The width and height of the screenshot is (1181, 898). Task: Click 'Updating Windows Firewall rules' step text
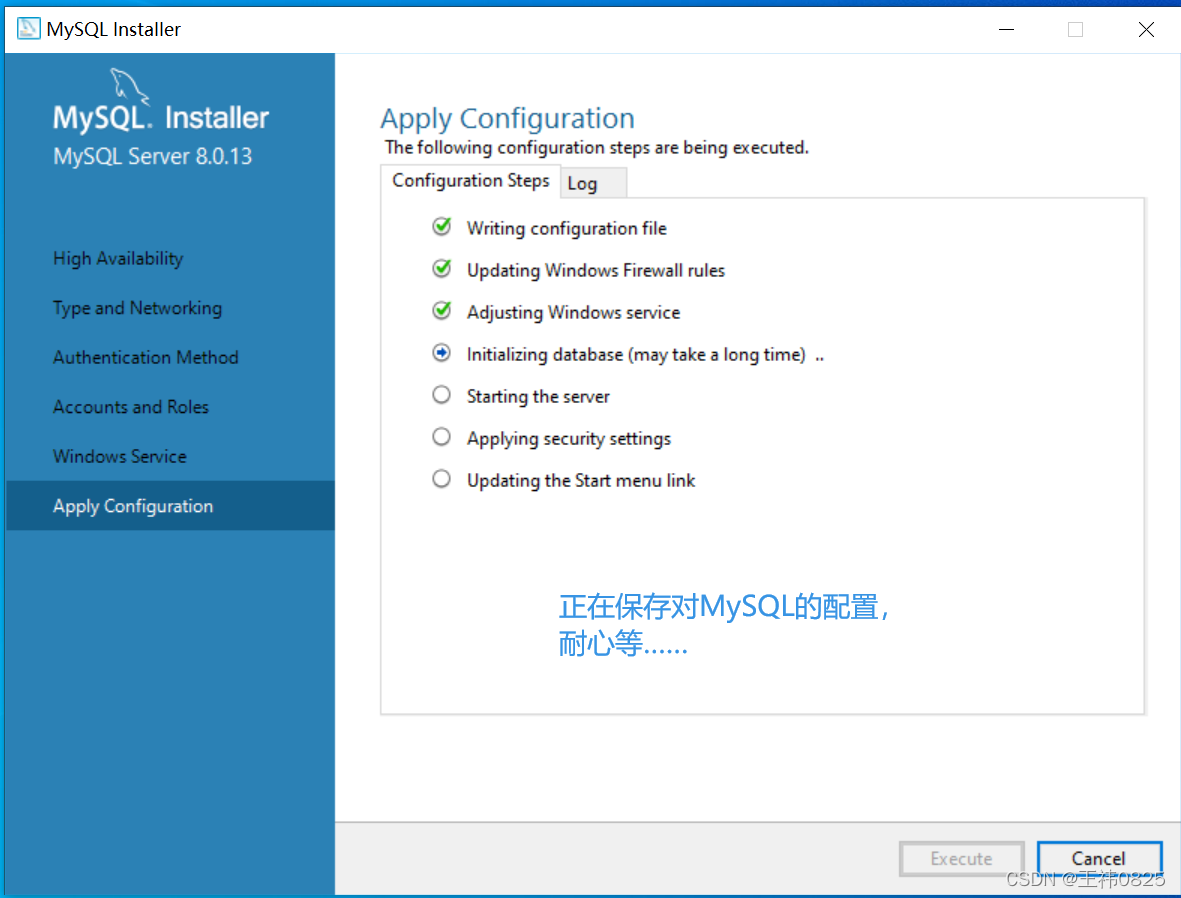click(596, 270)
